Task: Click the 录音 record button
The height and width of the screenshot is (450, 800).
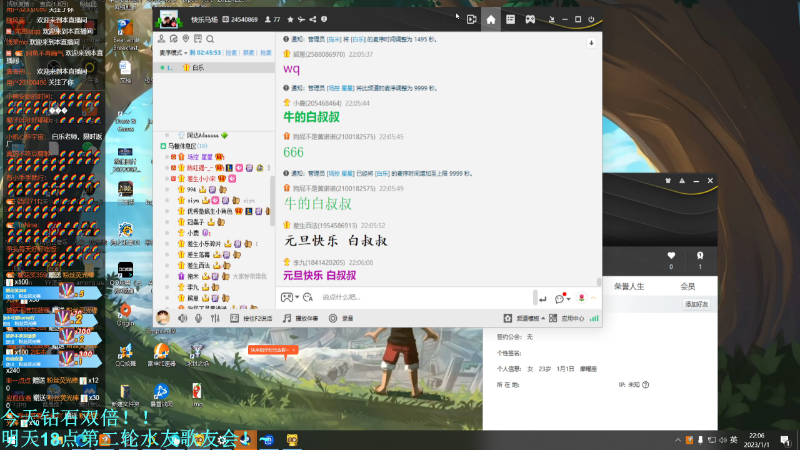Action: point(341,318)
